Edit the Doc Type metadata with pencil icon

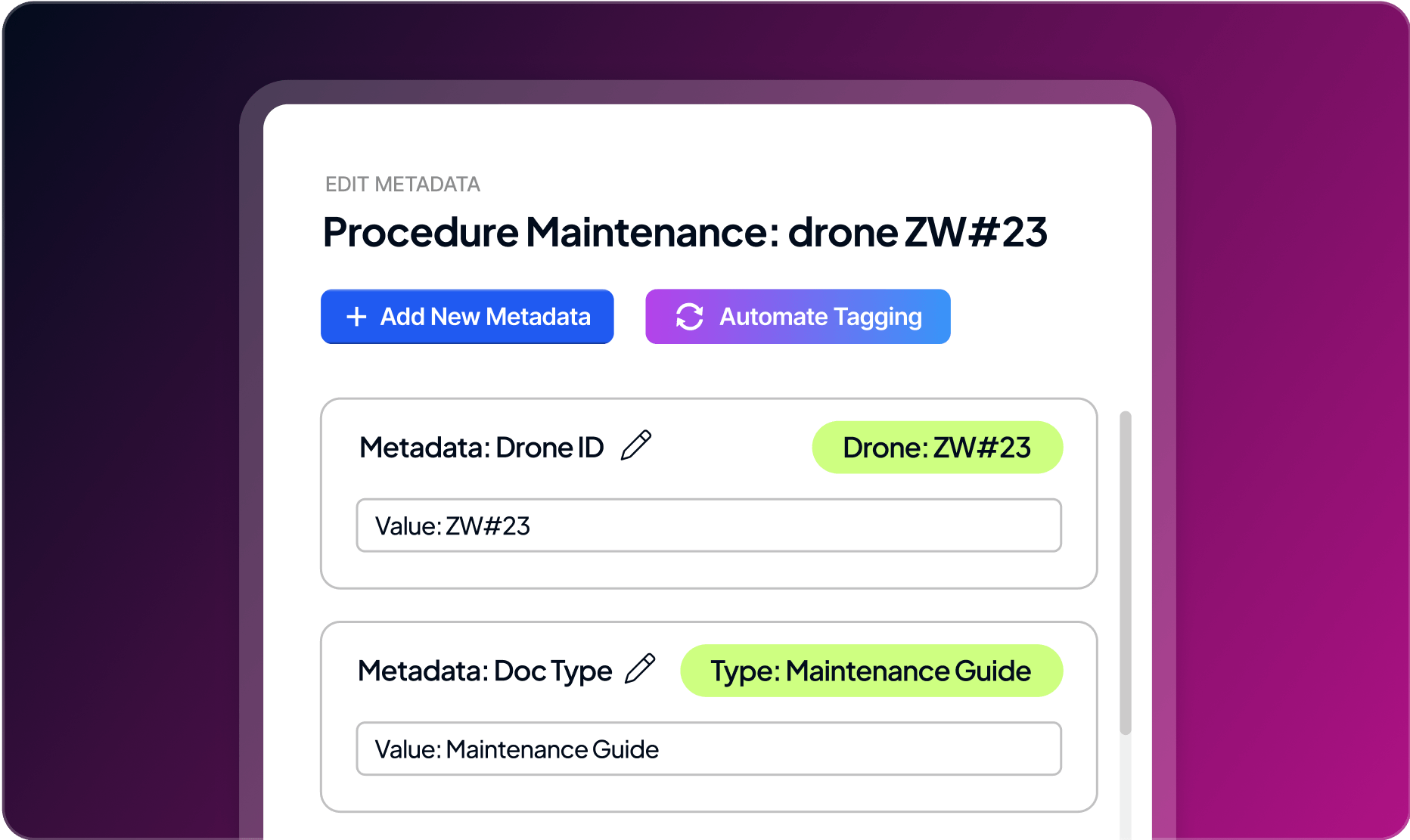[x=640, y=669]
